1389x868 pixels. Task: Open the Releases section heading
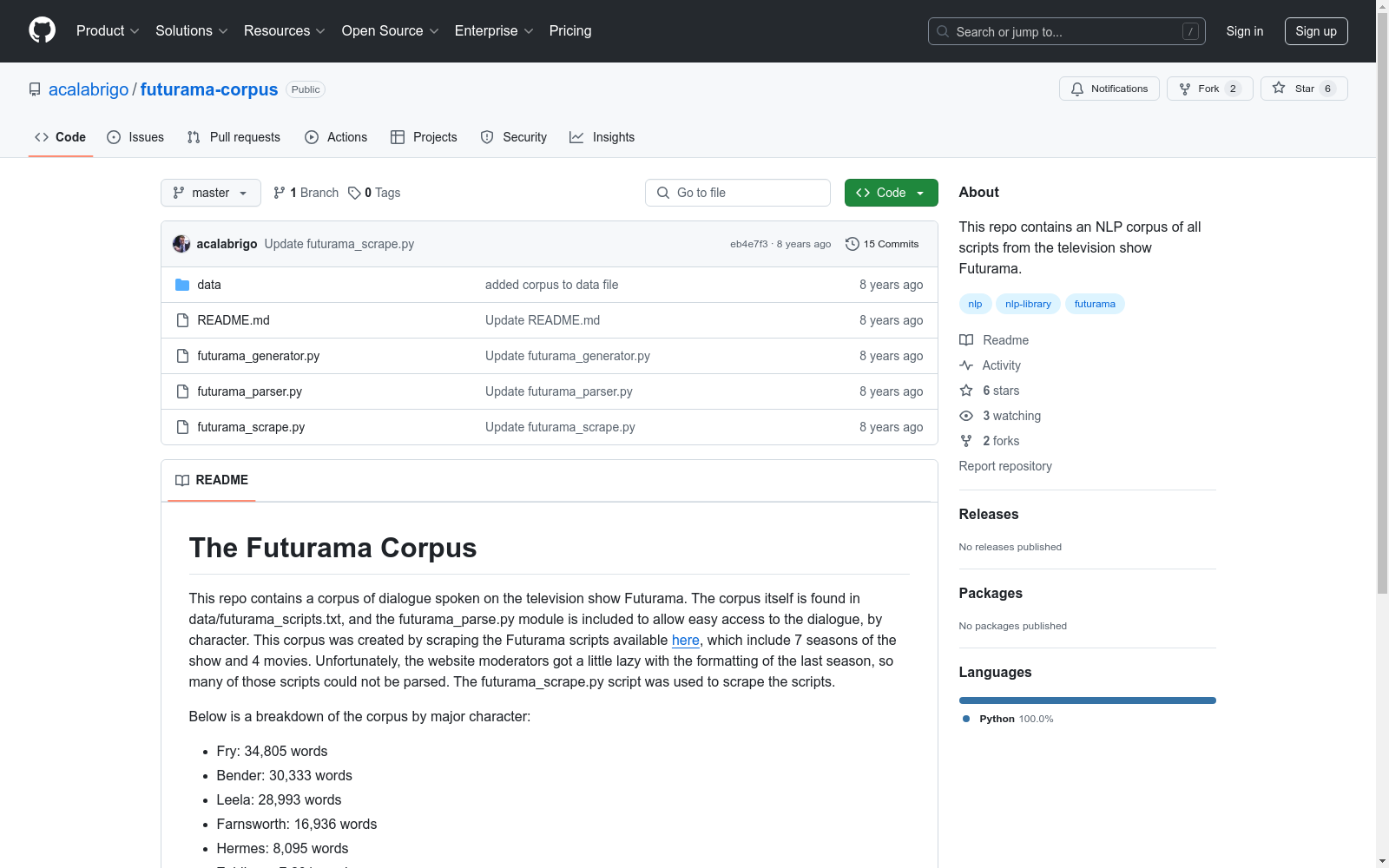tap(989, 514)
